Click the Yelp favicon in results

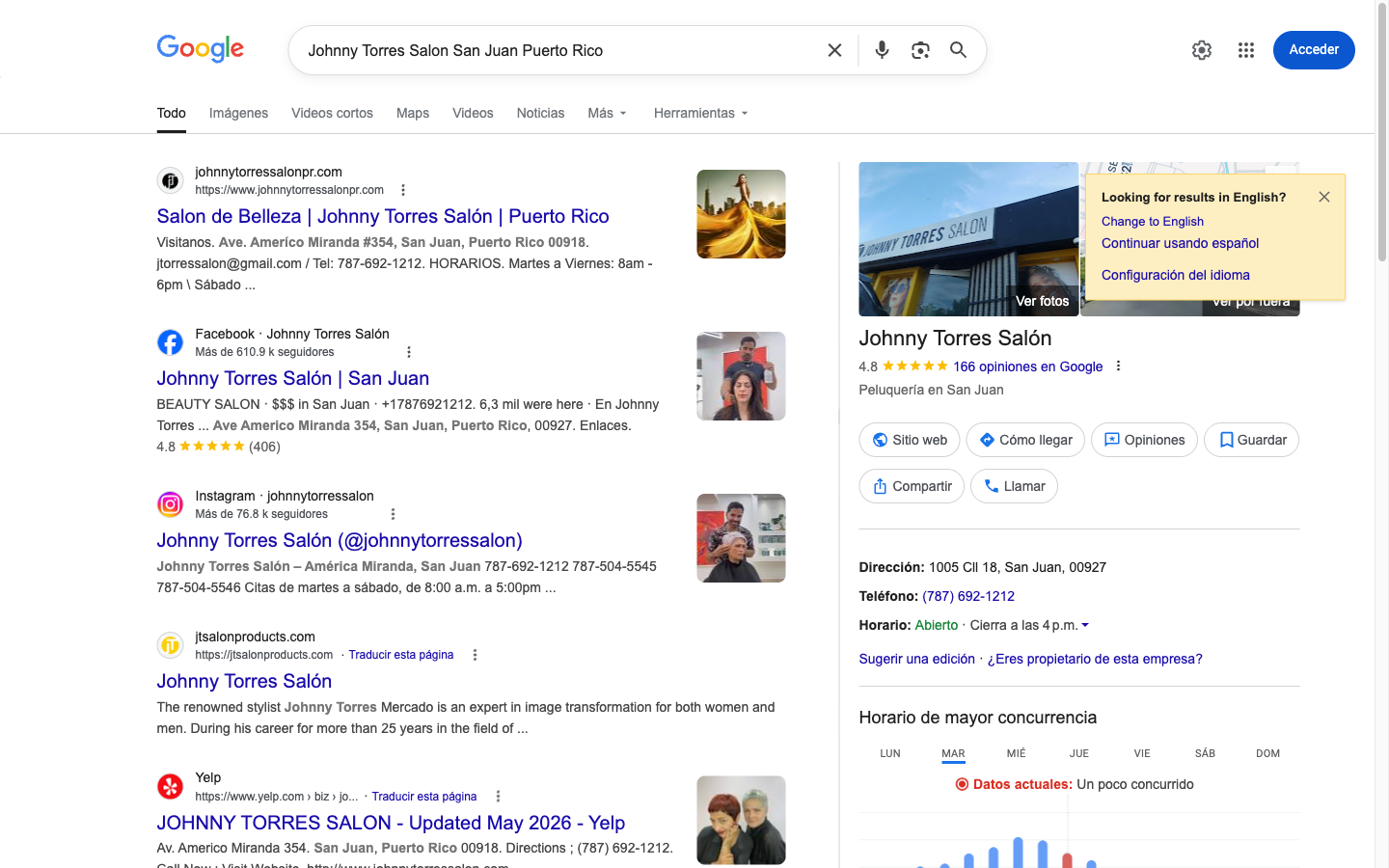170,787
